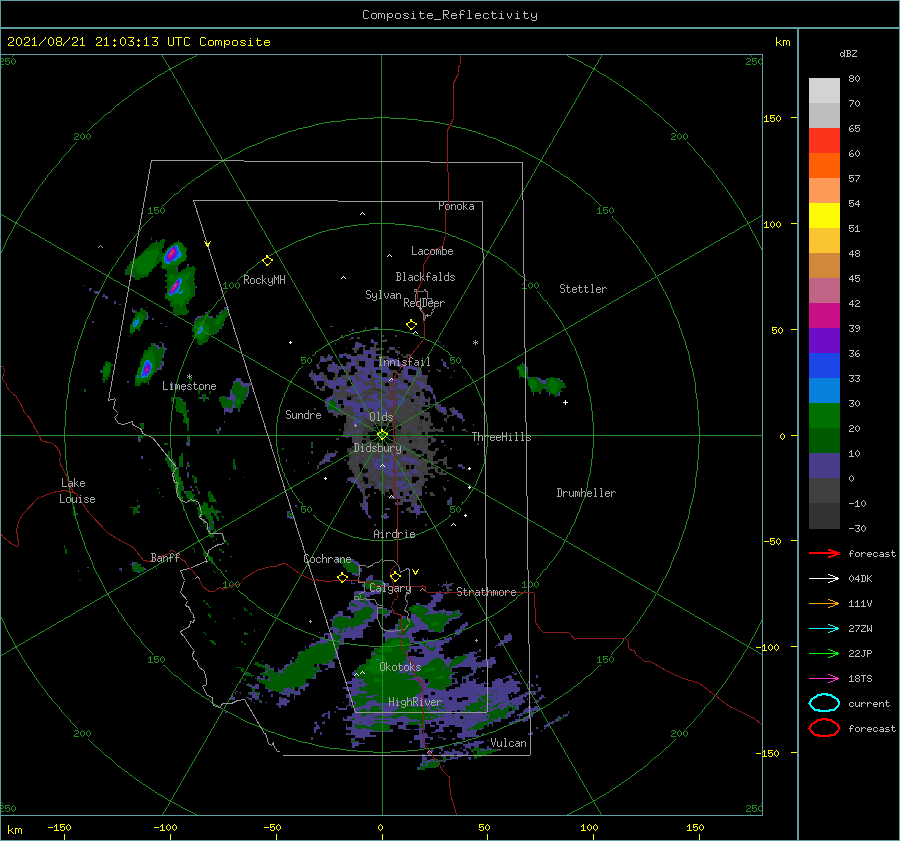Click the Vulcan label

pyautogui.click(x=509, y=743)
